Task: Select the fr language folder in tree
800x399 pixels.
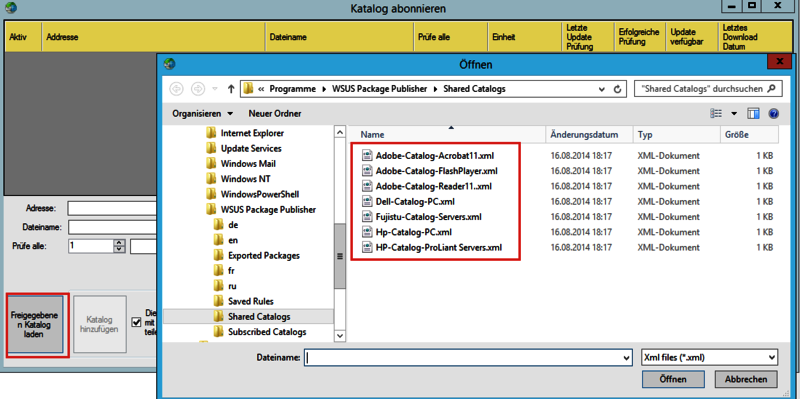Action: click(231, 270)
